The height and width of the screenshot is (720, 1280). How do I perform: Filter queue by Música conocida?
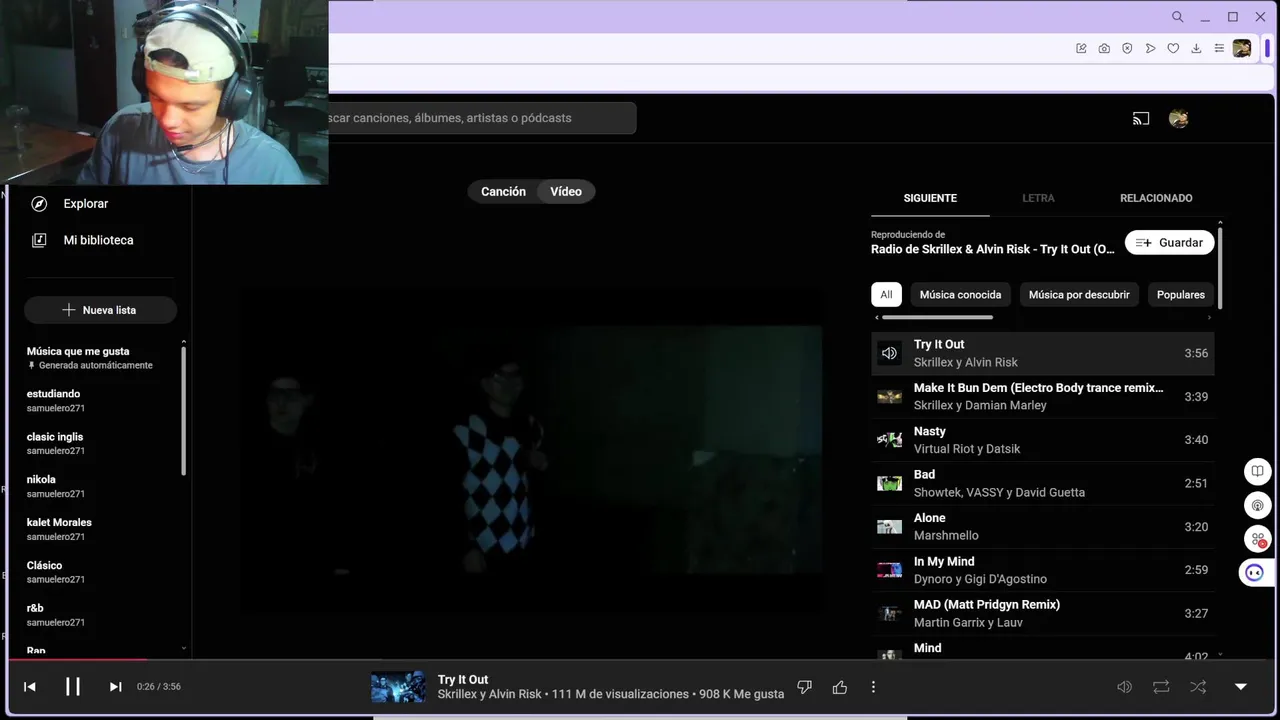coord(960,295)
